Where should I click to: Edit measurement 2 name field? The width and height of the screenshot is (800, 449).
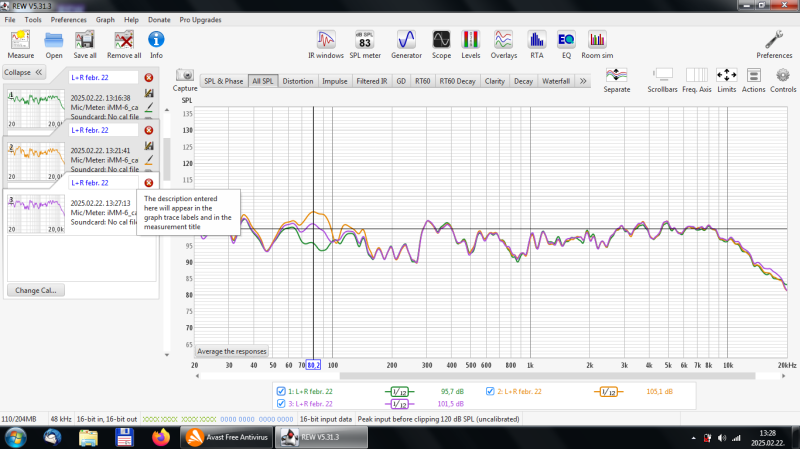pos(104,130)
